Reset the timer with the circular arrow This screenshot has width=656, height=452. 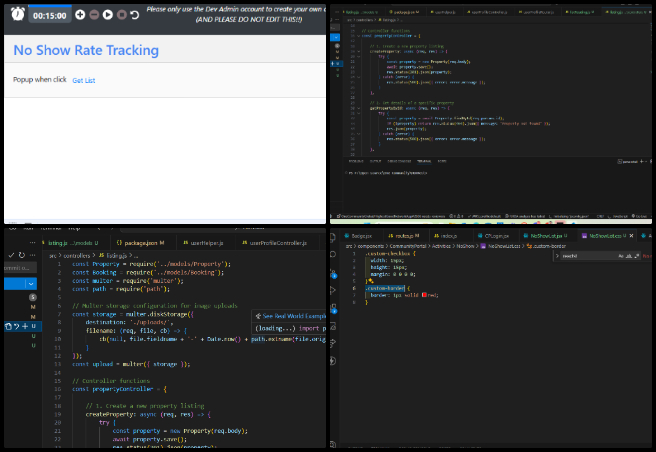135,15
